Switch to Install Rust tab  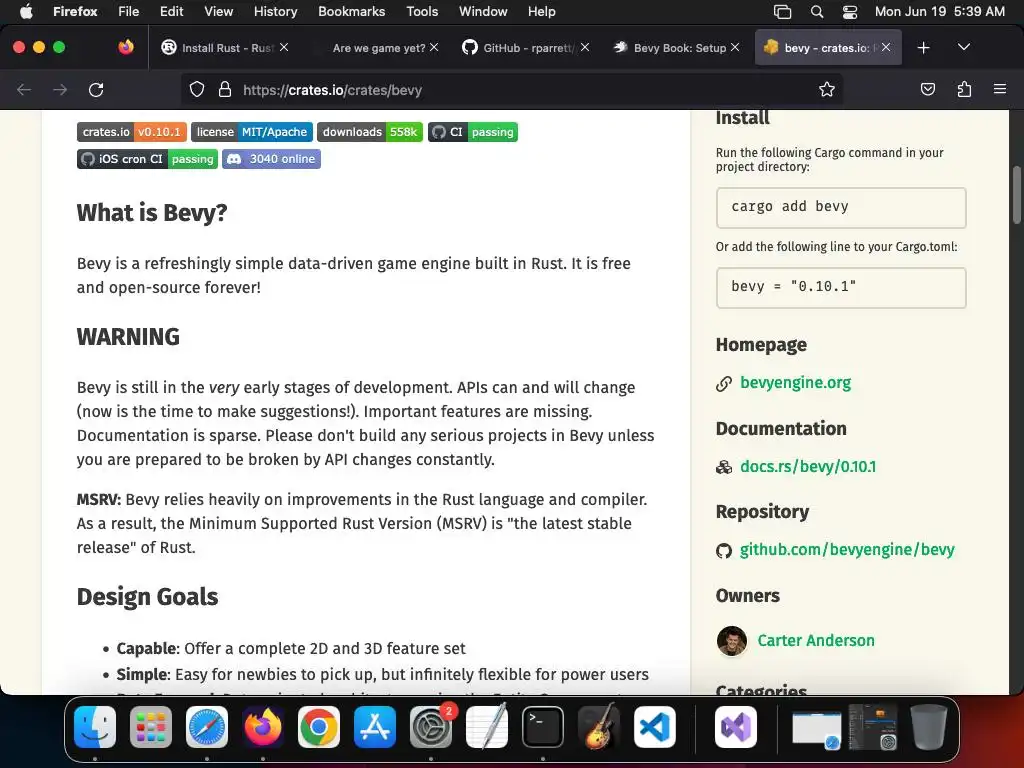pyautogui.click(x=219, y=48)
